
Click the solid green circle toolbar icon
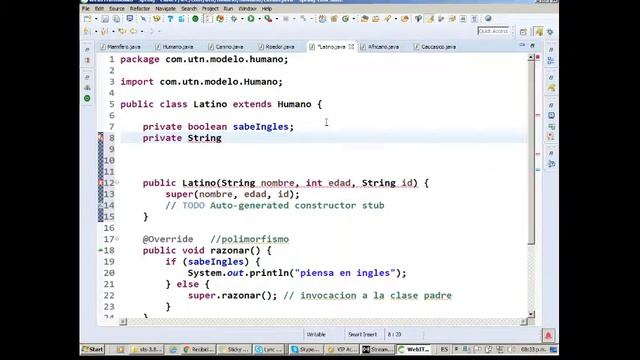click(x=195, y=19)
